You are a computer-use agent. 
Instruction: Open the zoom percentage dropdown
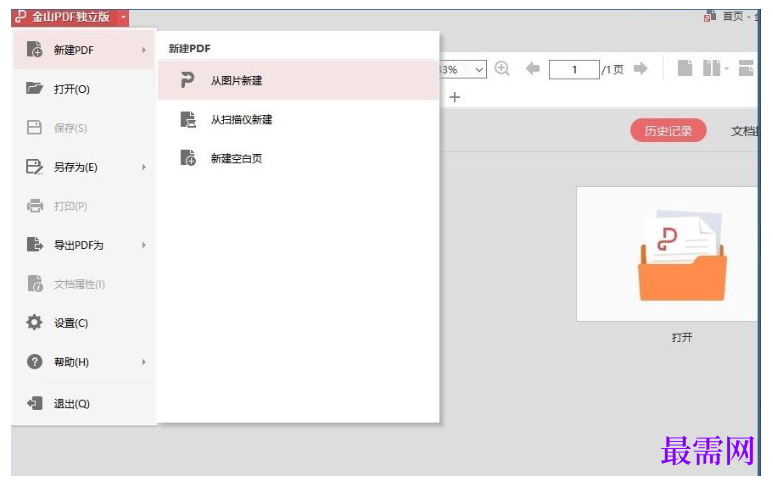click(479, 69)
